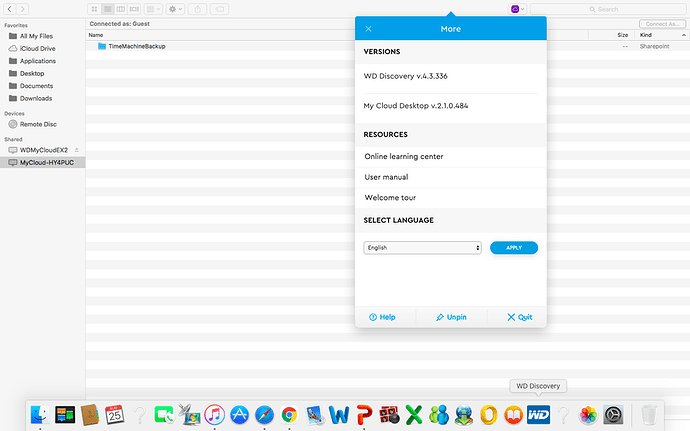Viewport: 690px width, 431px height.
Task: Open the English language dropdown
Action: click(422, 247)
